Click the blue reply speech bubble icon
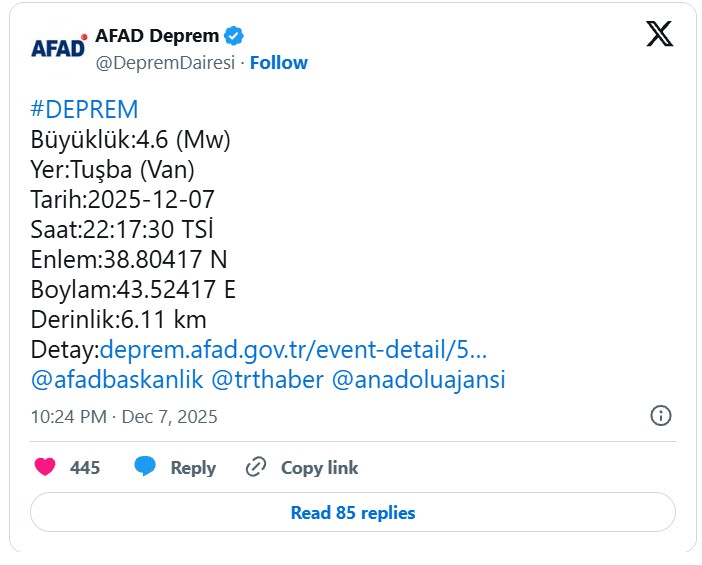Screen dimensions: 702x565 point(146,467)
